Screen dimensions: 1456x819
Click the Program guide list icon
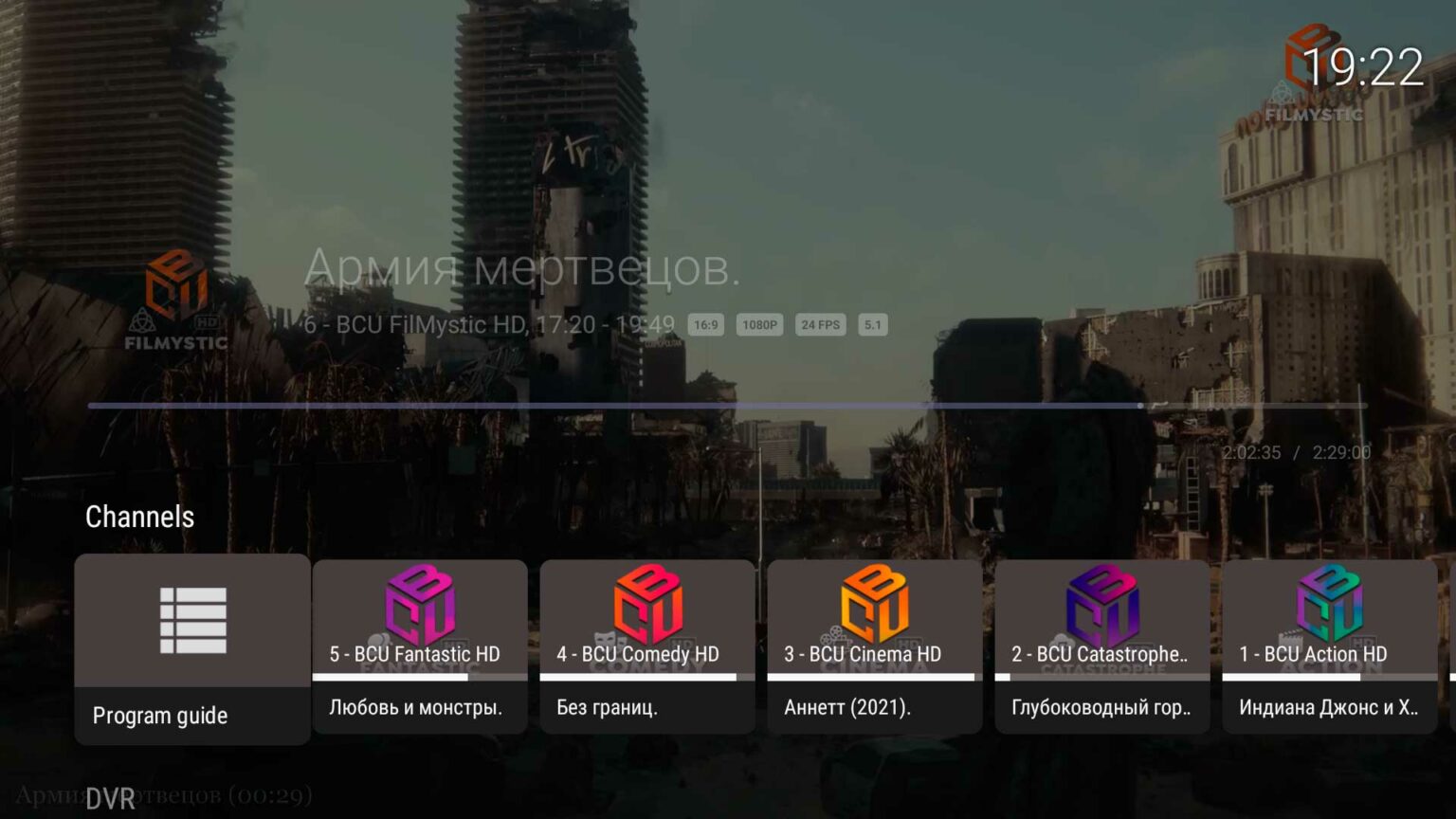(191, 621)
